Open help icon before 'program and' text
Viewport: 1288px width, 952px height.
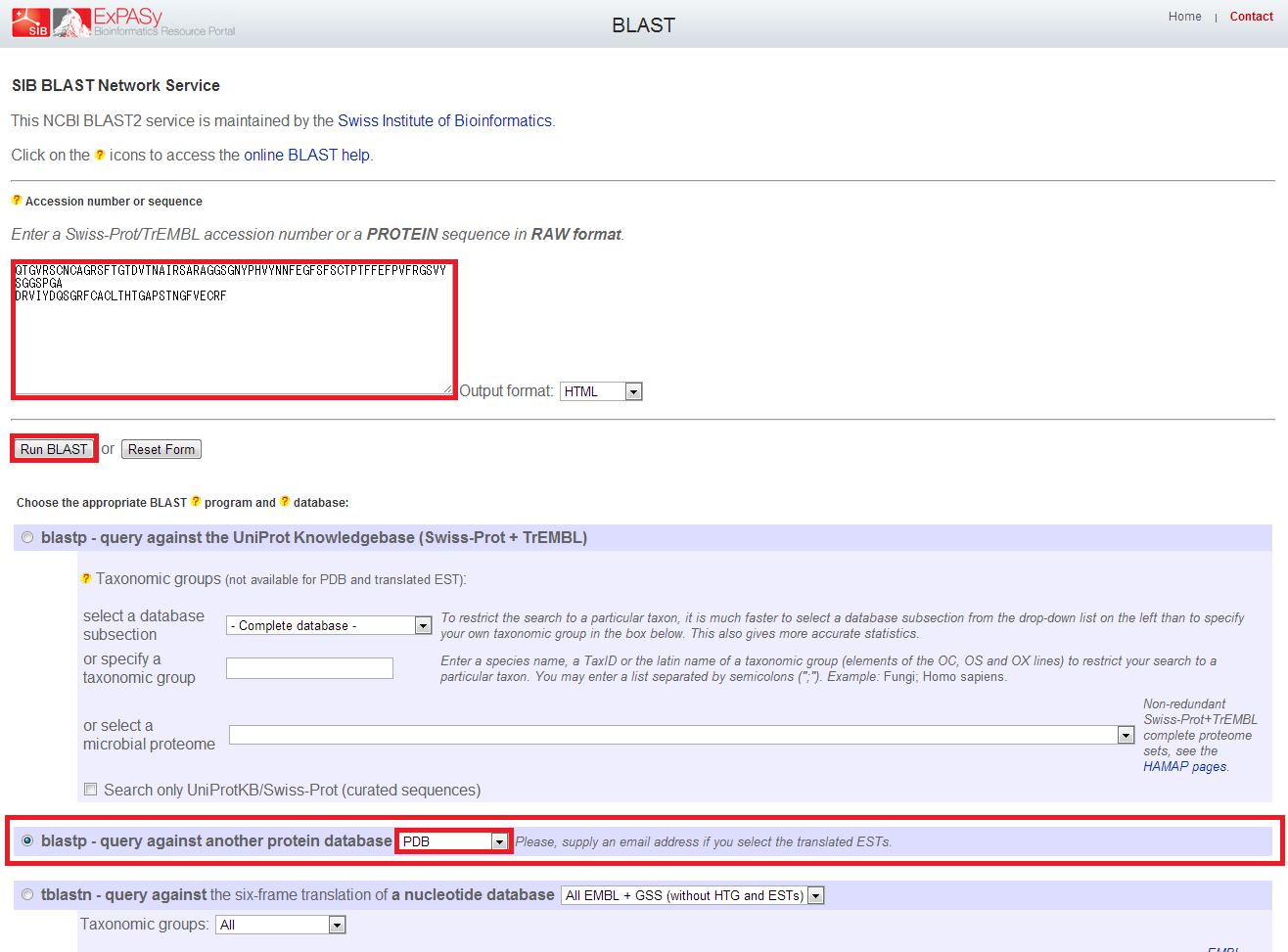tap(196, 502)
